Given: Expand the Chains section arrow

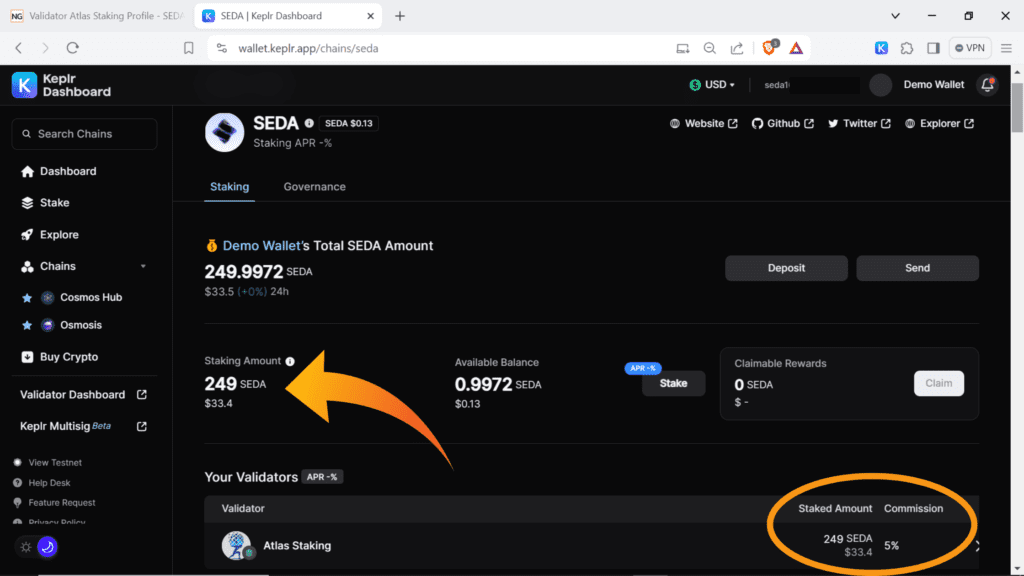Looking at the screenshot, I should (143, 266).
